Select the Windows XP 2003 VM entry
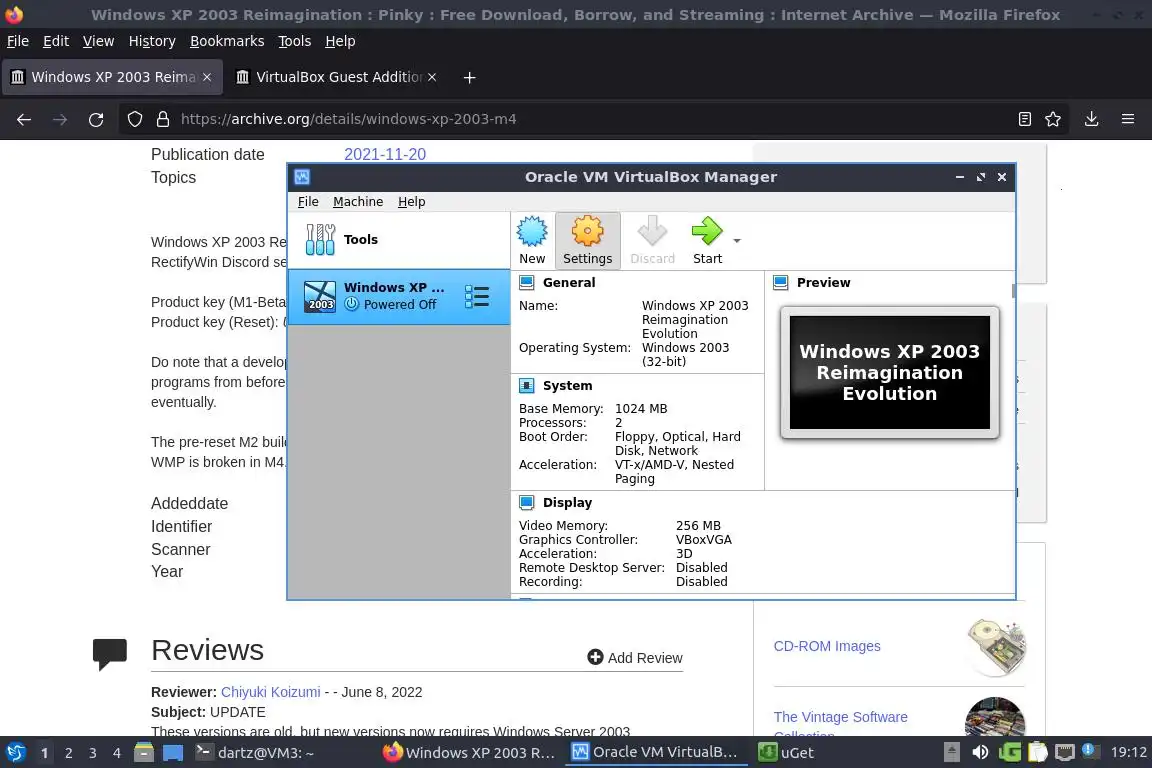The height and width of the screenshot is (768, 1152). point(399,296)
